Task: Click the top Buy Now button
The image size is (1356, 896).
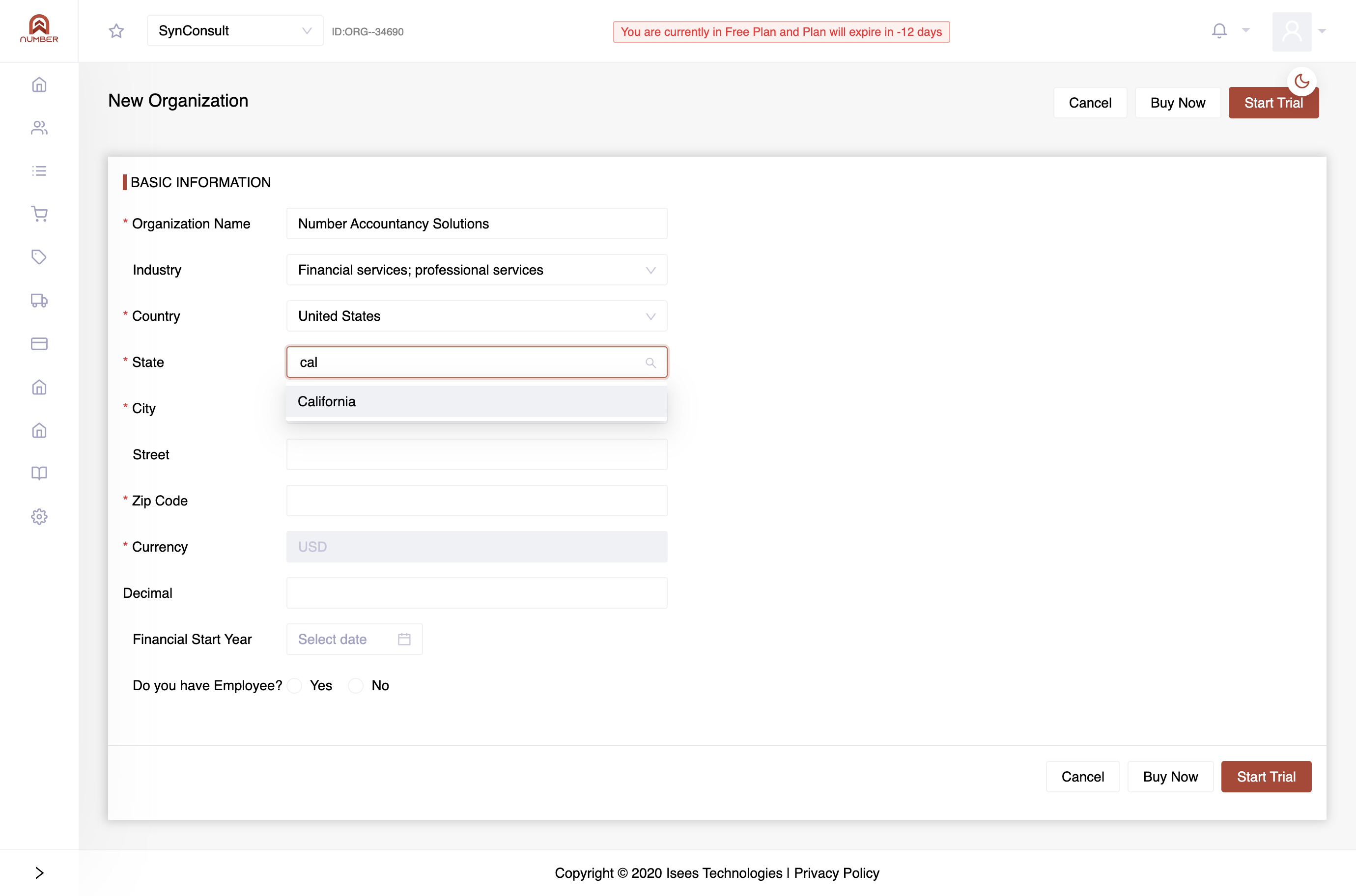Action: (1178, 103)
